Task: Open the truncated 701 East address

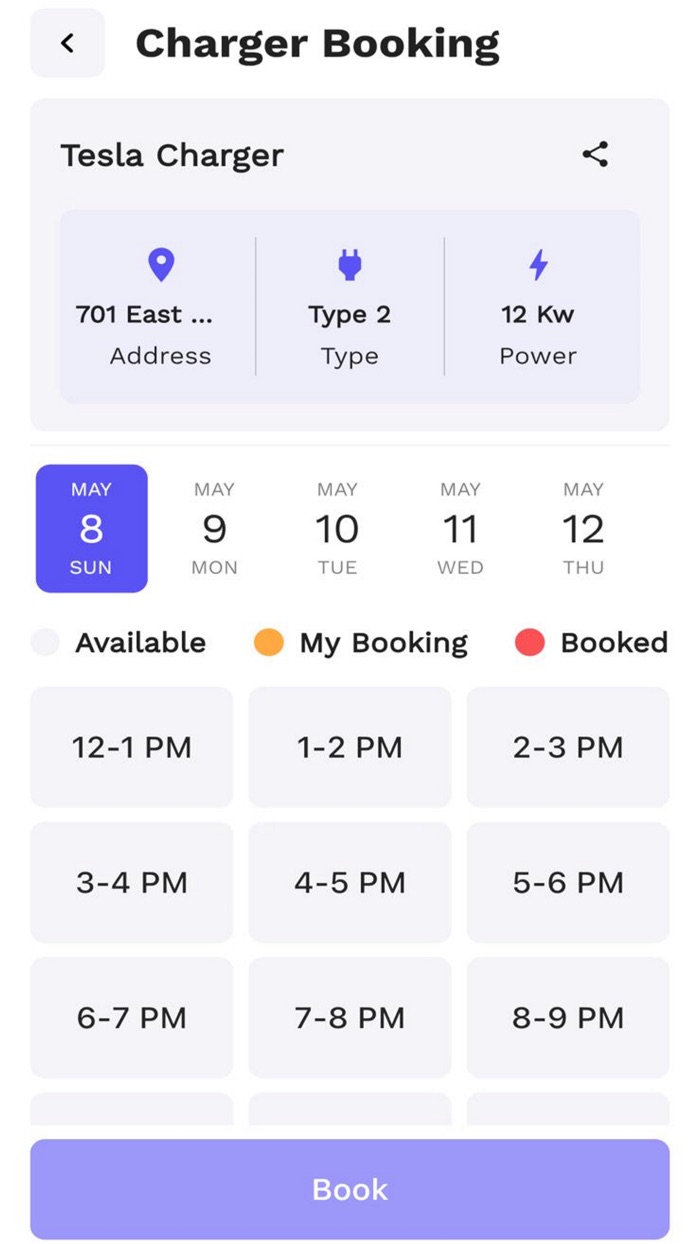Action: point(145,315)
